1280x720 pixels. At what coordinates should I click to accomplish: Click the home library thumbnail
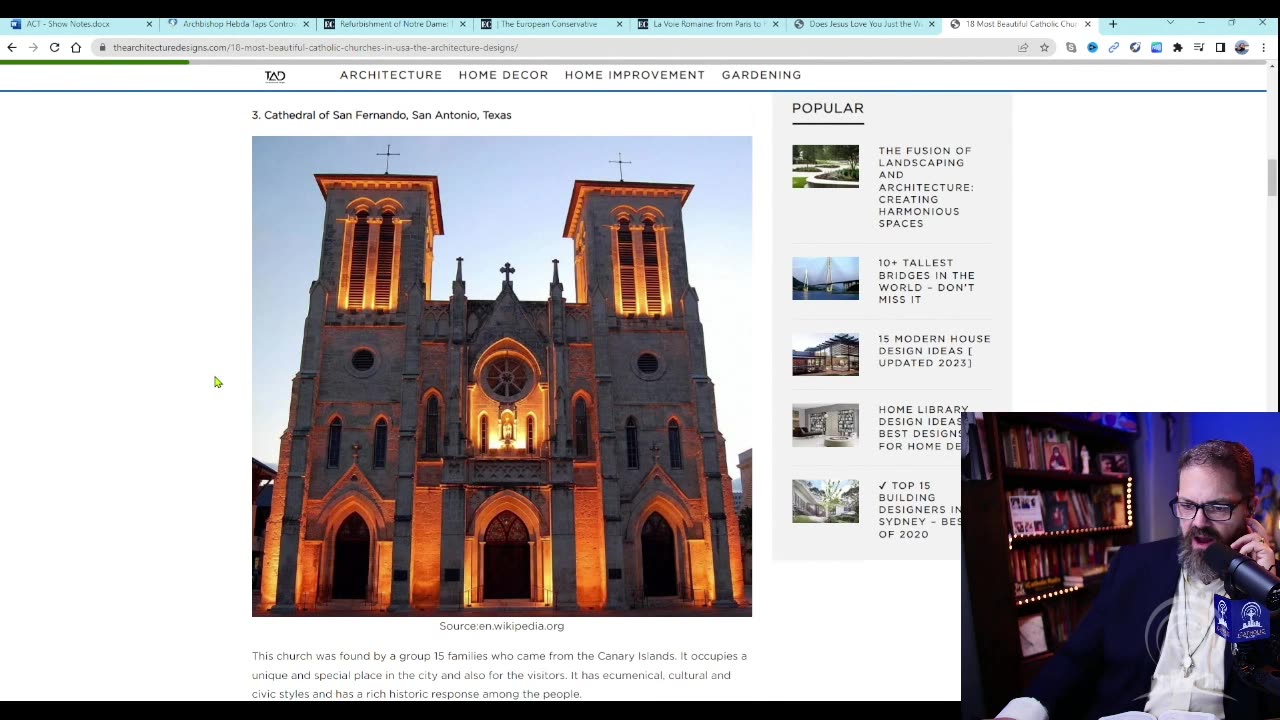pyautogui.click(x=825, y=425)
